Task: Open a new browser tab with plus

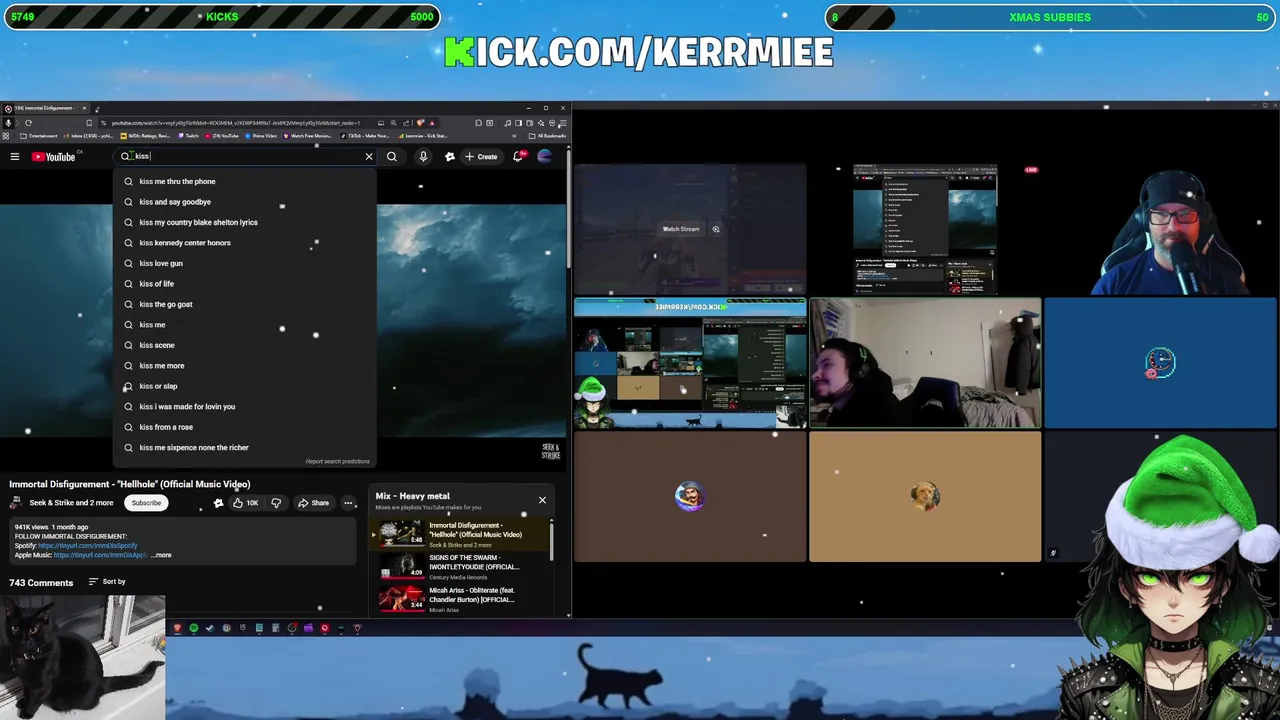Action: pos(97,108)
